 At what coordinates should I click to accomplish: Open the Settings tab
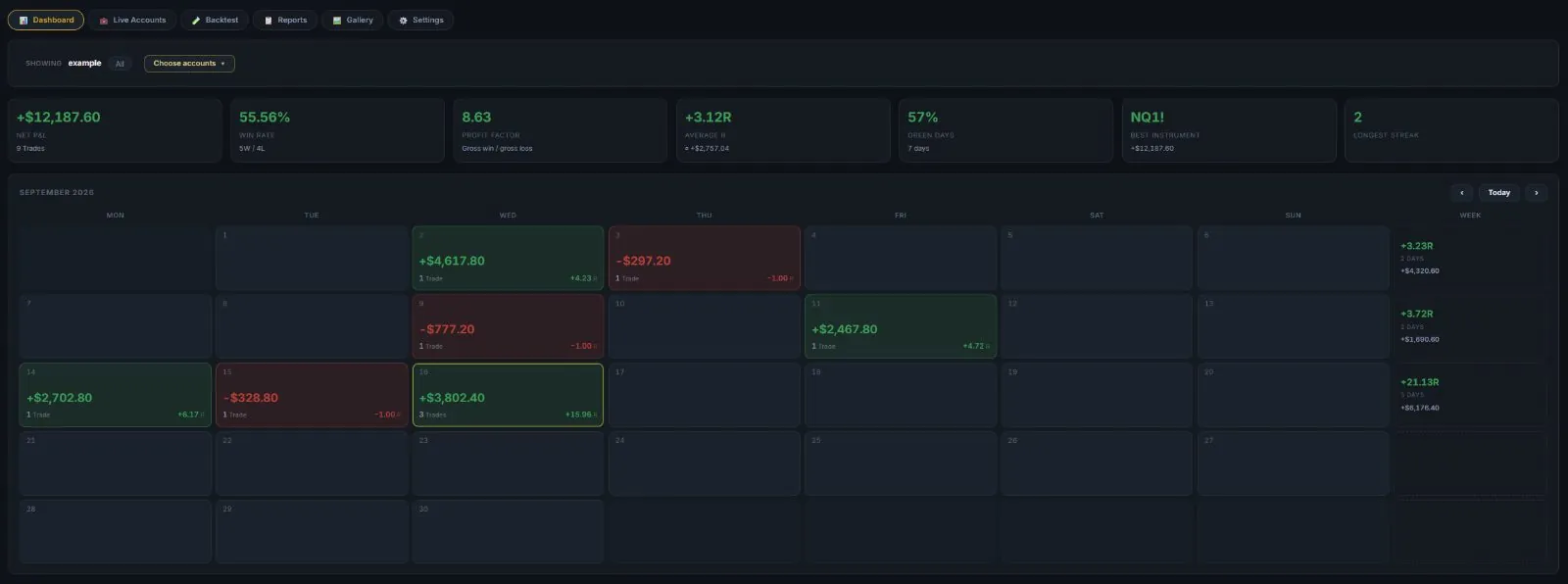pos(421,20)
